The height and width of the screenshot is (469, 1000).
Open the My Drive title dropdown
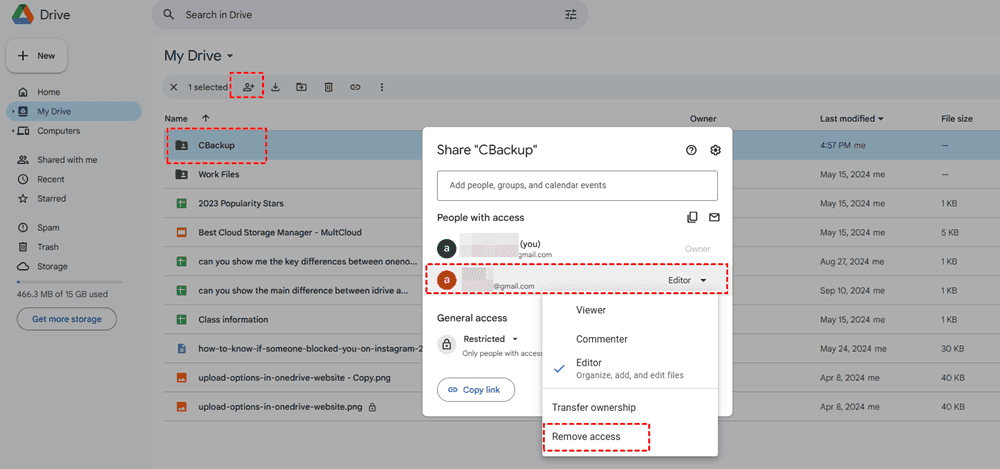click(x=230, y=56)
